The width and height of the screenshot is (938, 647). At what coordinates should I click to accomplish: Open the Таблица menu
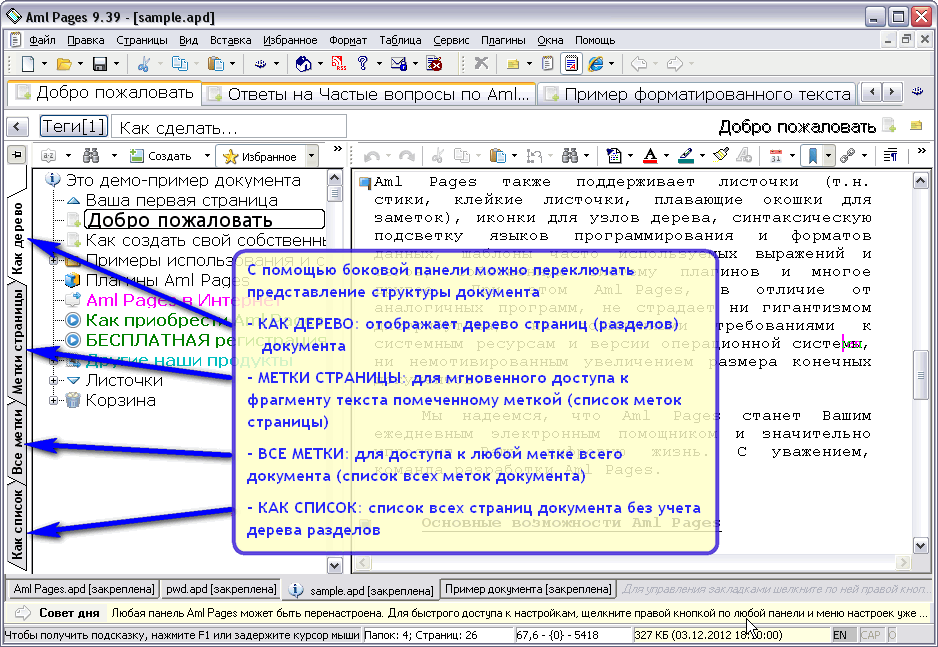point(400,40)
